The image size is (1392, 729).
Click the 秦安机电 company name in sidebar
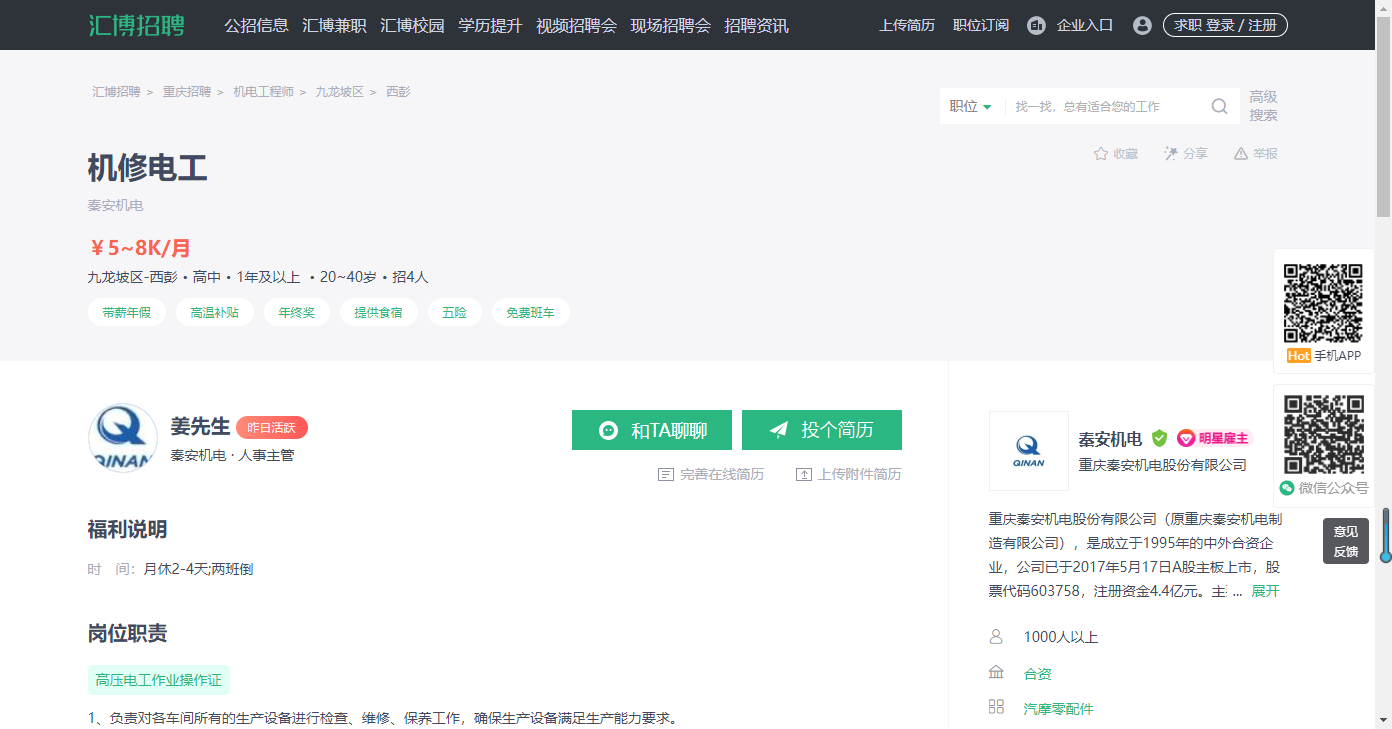point(1110,439)
